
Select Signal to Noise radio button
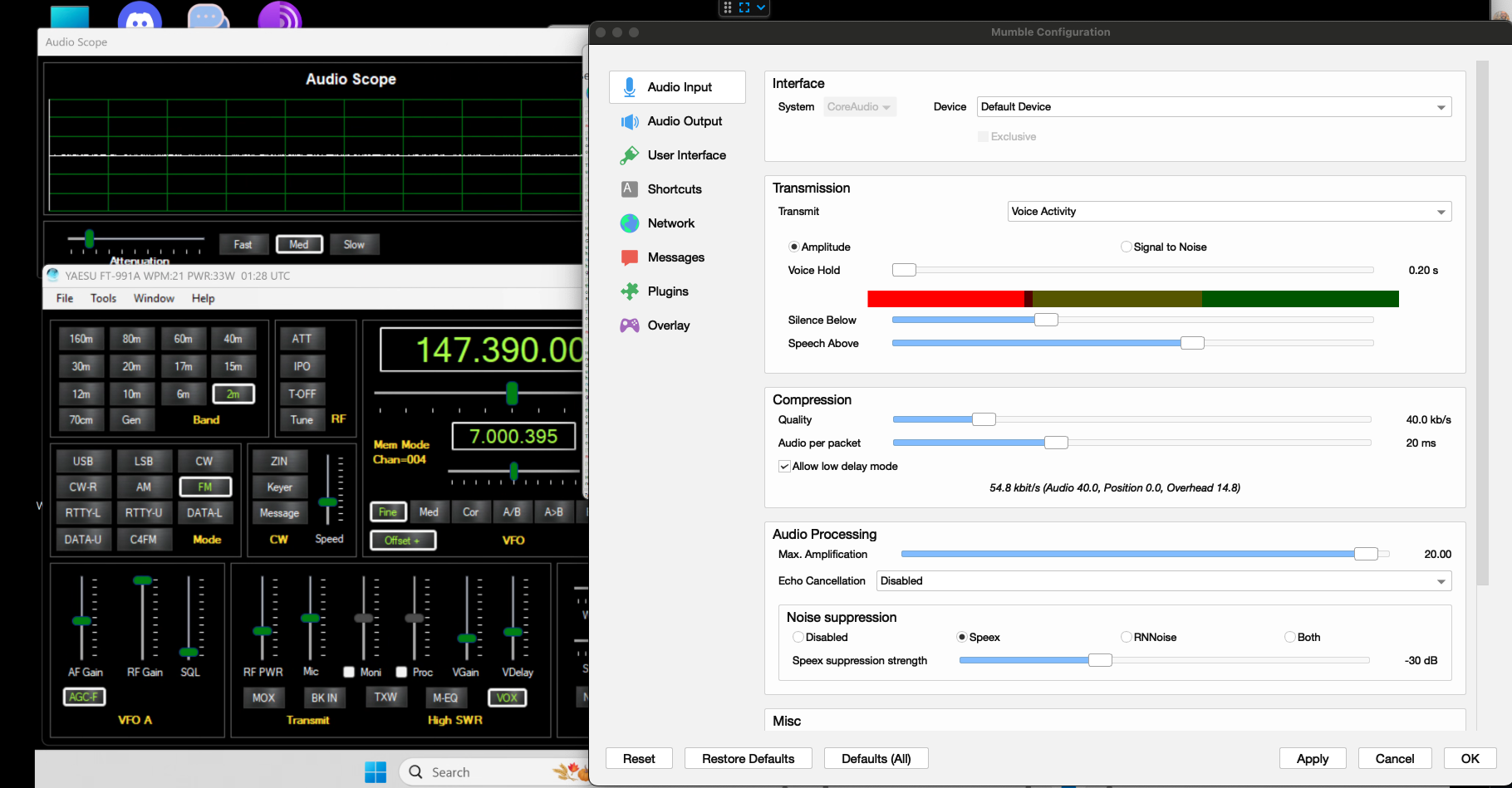coord(1127,247)
